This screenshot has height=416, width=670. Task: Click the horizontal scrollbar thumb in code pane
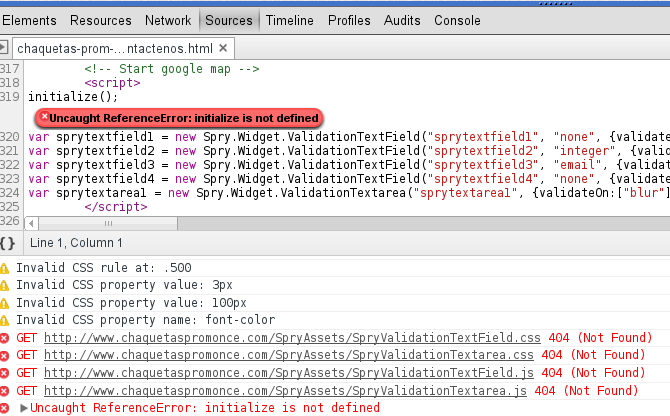coord(108,223)
